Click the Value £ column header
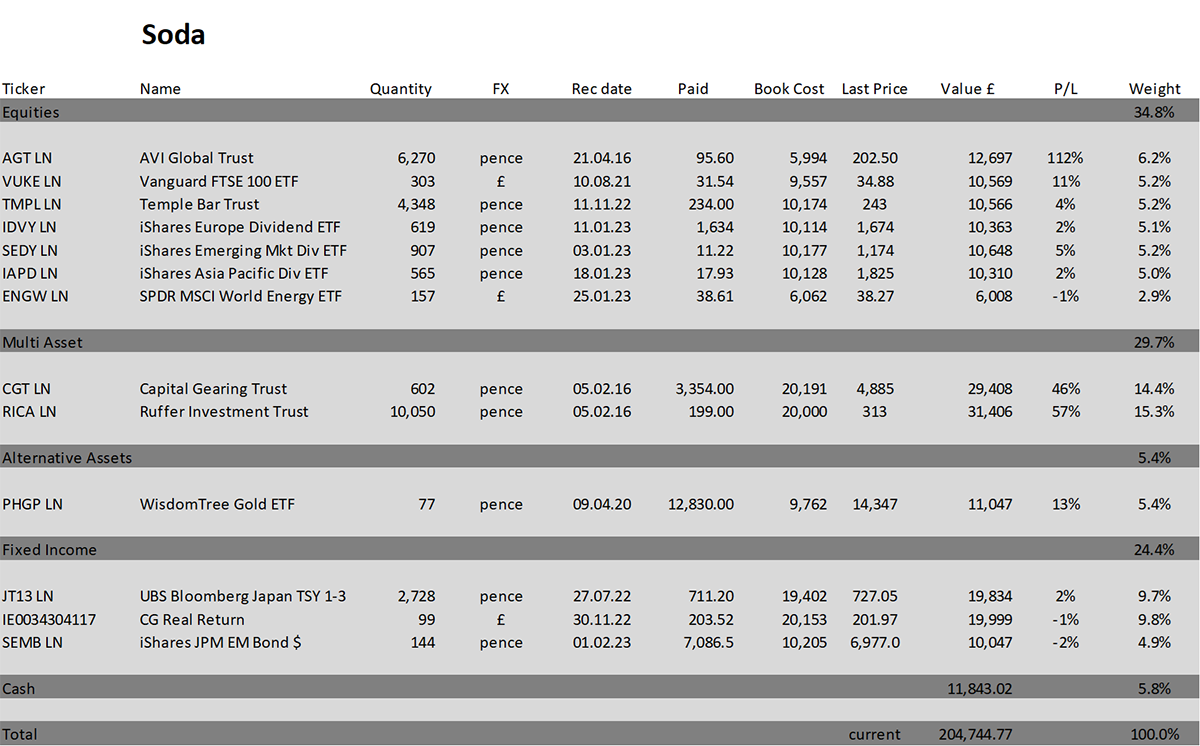The image size is (1200, 746). (x=967, y=89)
